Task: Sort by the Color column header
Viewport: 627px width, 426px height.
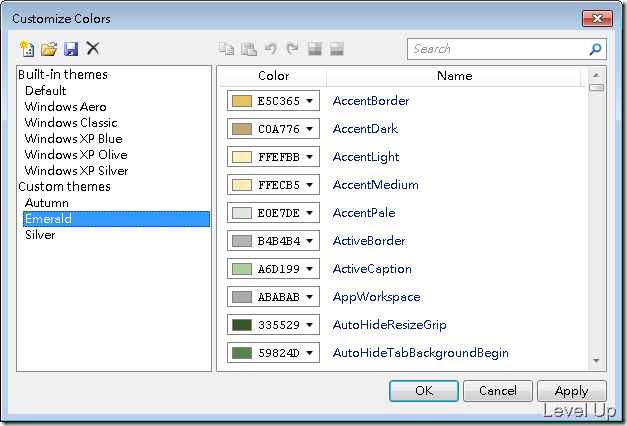Action: pyautogui.click(x=273, y=76)
